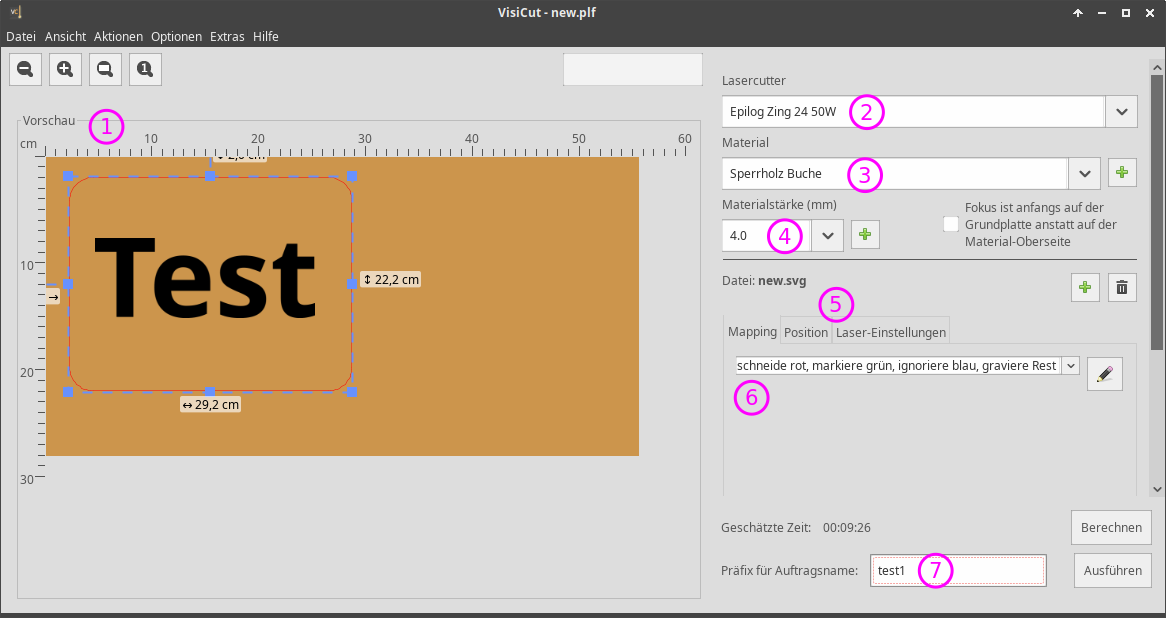This screenshot has height=618, width=1166.
Task: Click the zoom out magnifier icon
Action: (x=25, y=69)
